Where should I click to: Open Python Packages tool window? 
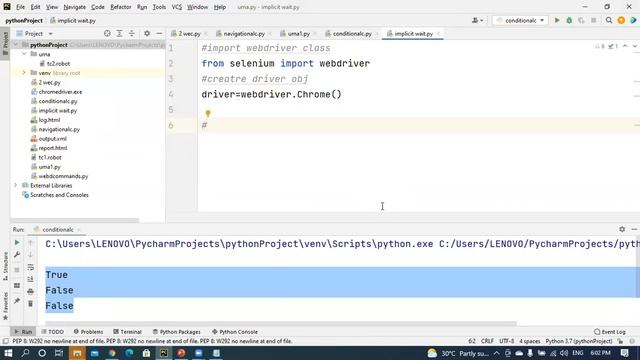coord(176,332)
